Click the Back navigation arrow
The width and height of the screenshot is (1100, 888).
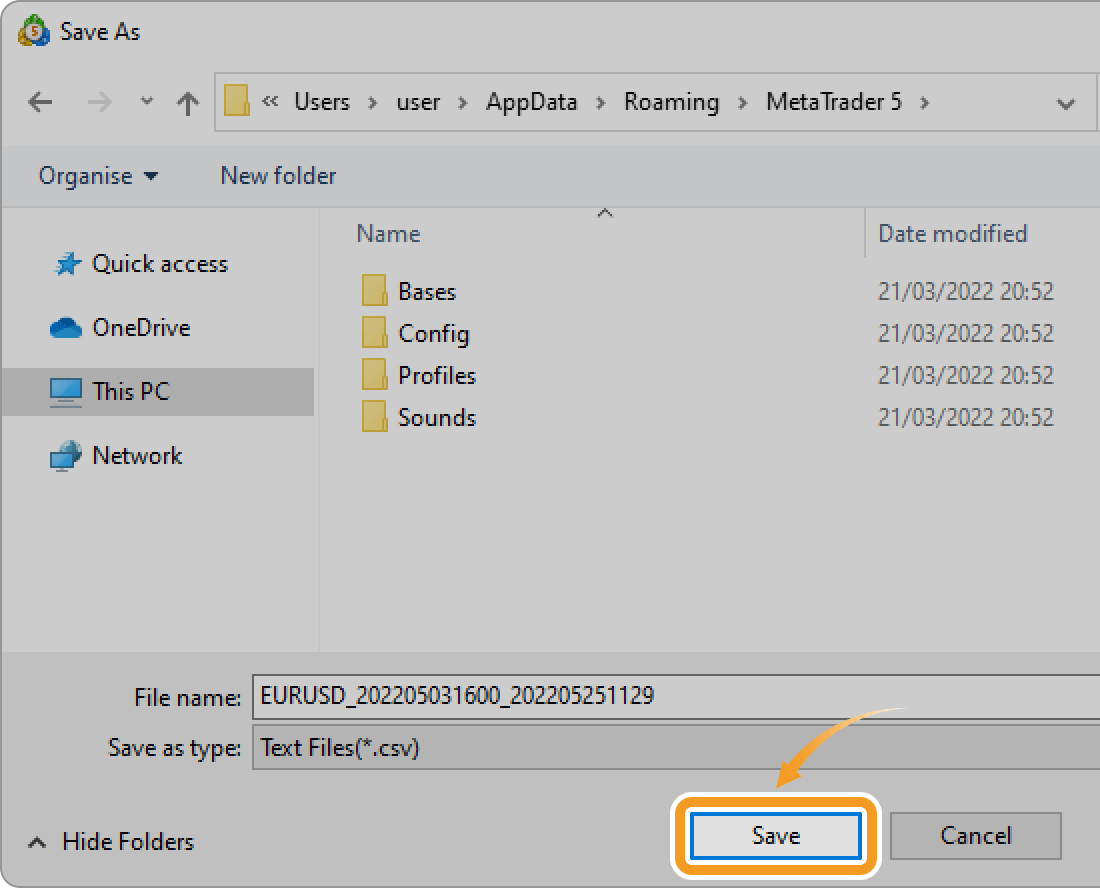point(40,102)
